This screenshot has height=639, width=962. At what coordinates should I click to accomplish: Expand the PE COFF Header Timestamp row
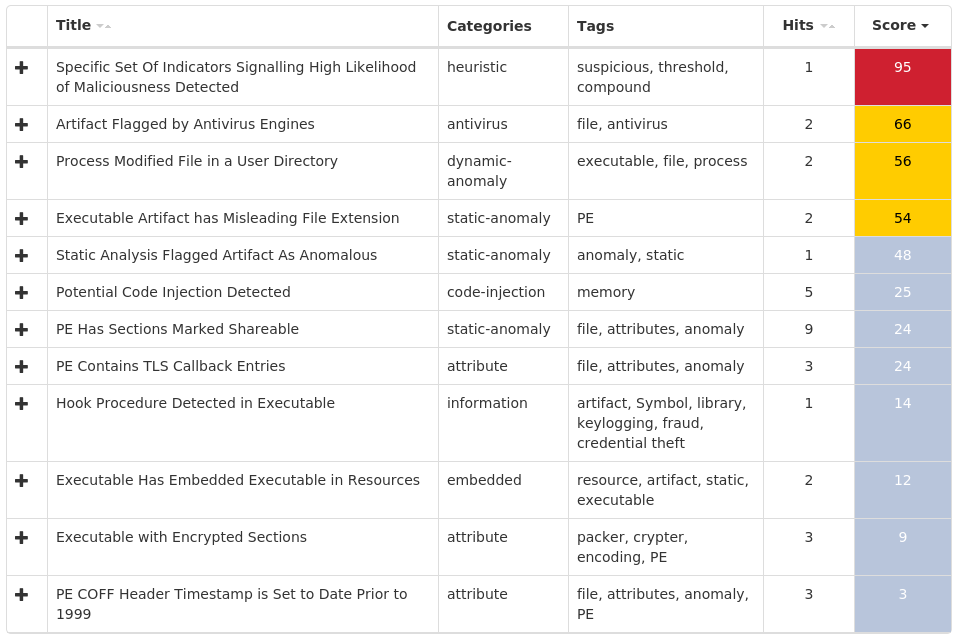(x=21, y=594)
